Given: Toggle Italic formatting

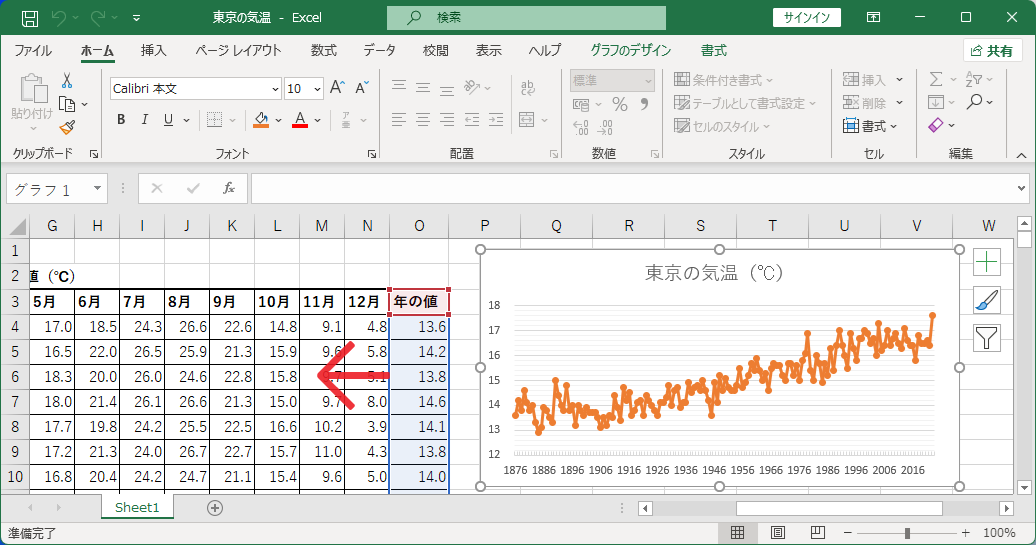Looking at the screenshot, I should click(145, 120).
